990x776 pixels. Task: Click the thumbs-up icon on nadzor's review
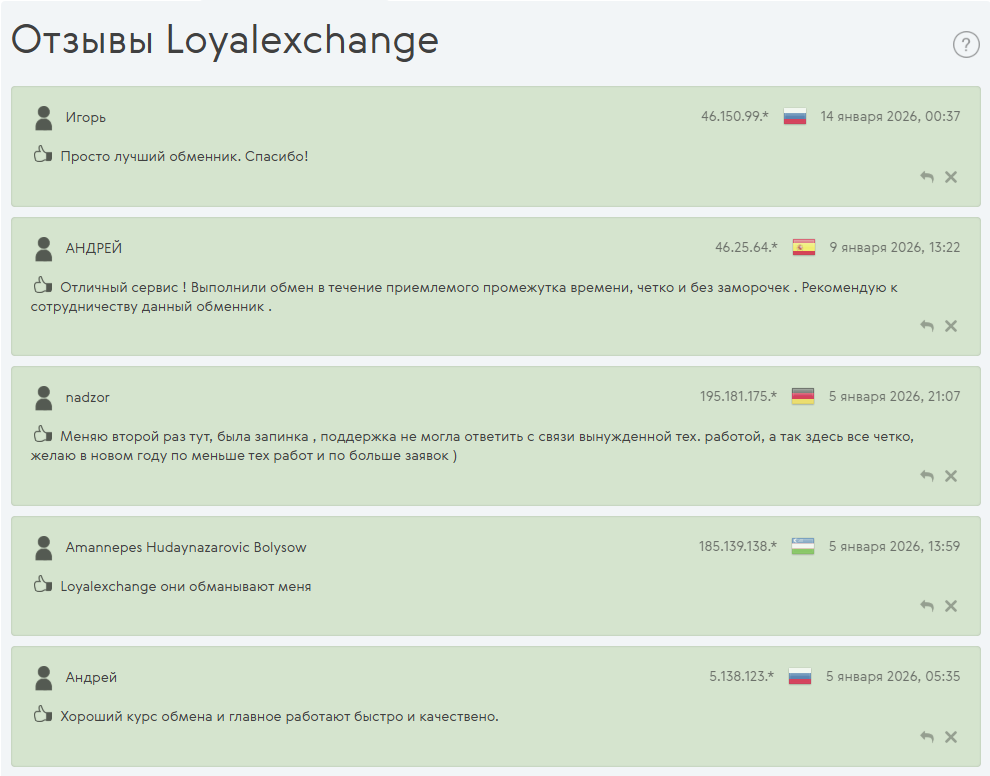(x=42, y=435)
